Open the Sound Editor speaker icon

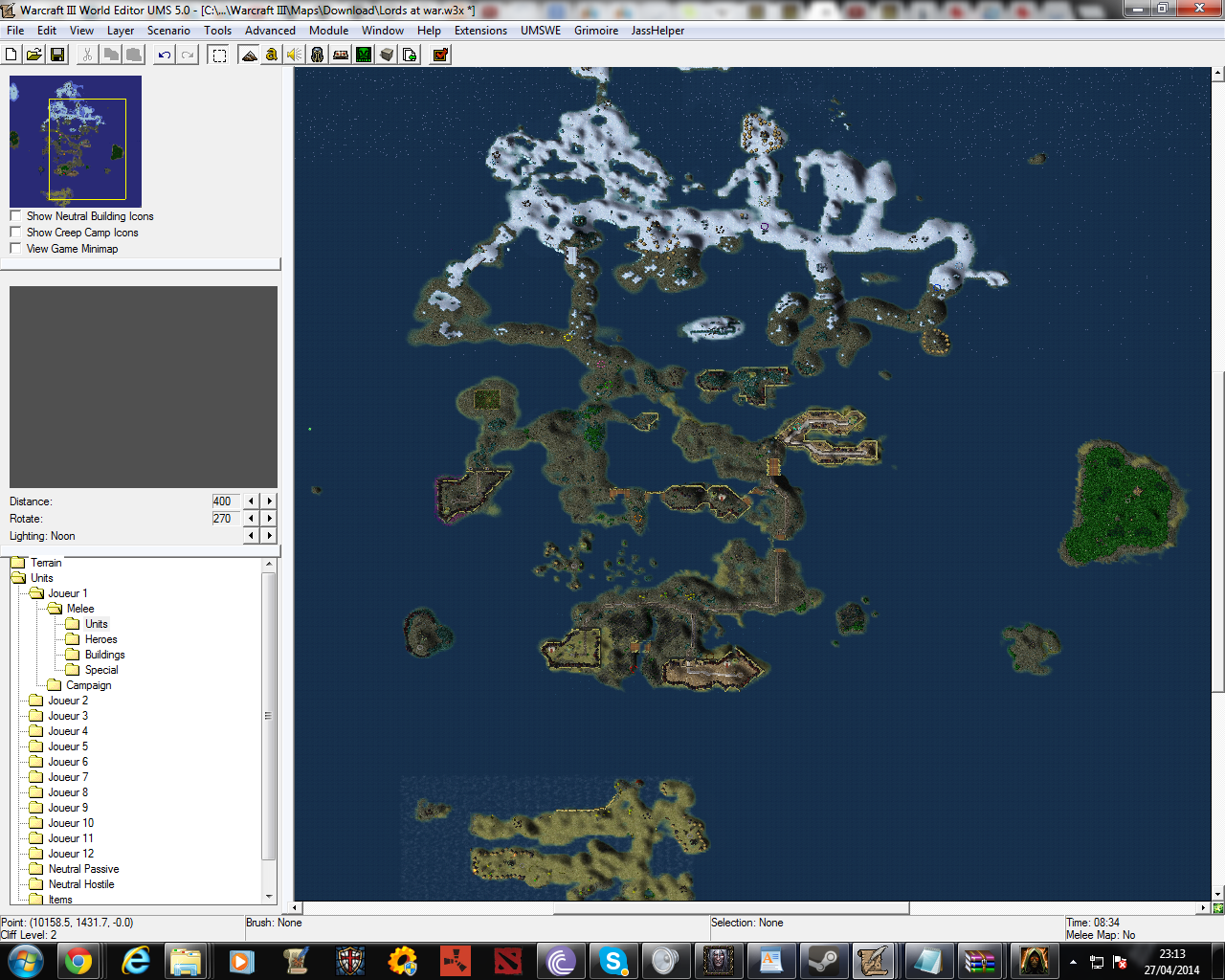(295, 55)
